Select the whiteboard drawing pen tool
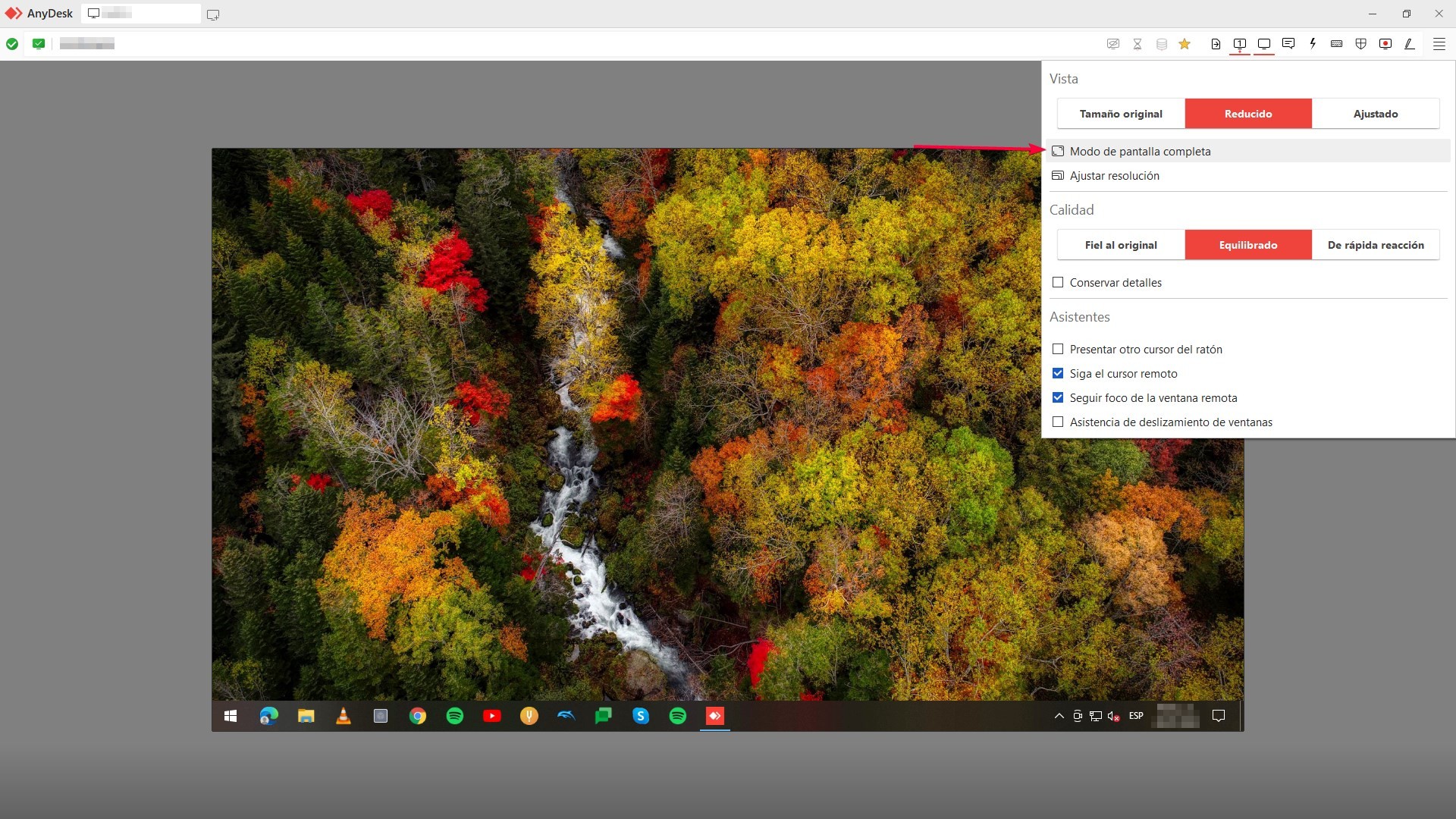This screenshot has width=1456, height=819. pos(1409,44)
